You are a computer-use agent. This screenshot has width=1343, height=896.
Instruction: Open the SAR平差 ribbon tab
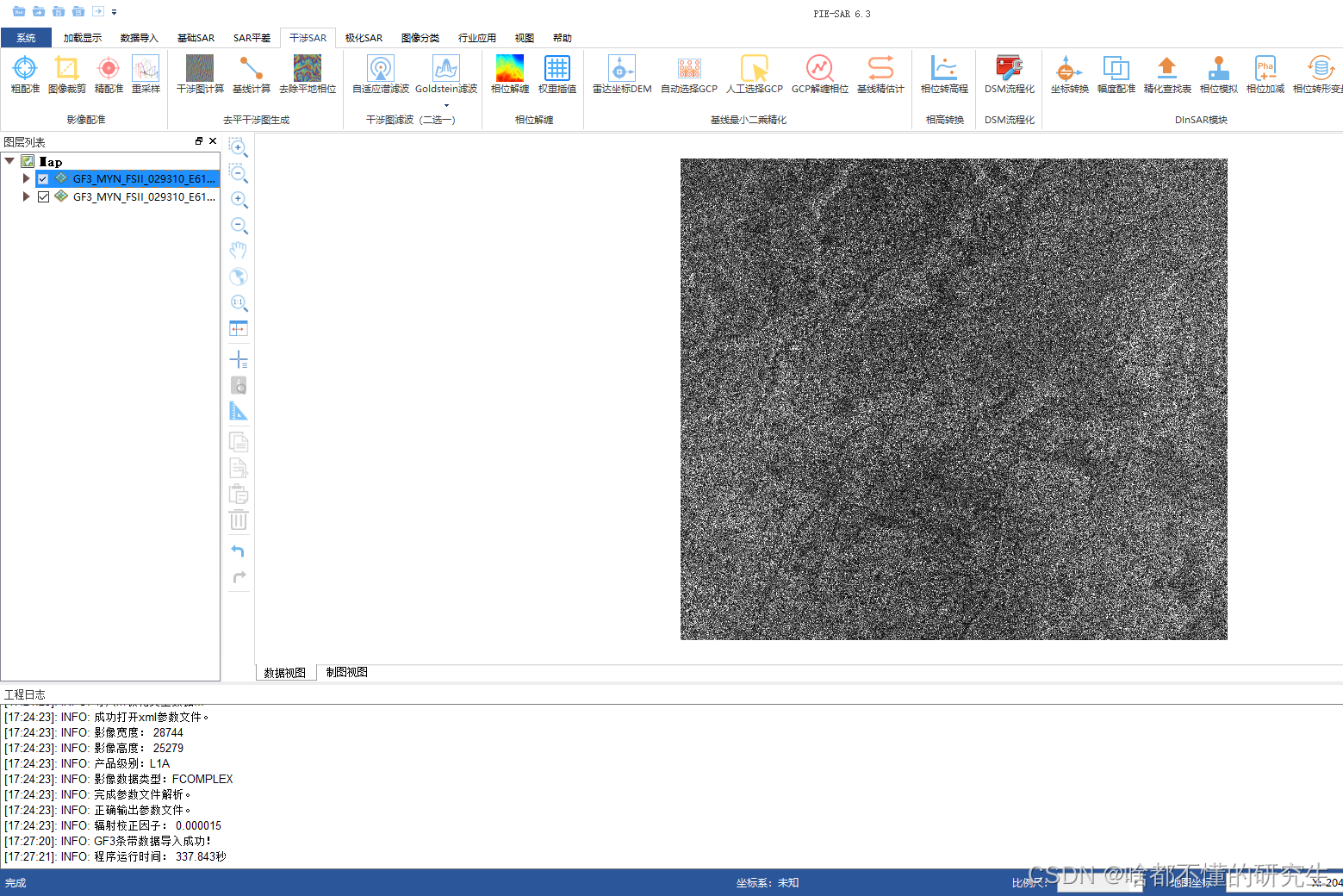pyautogui.click(x=252, y=38)
